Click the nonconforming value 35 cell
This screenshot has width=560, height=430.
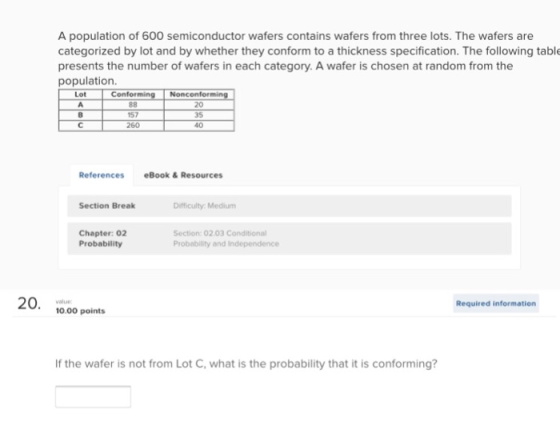coord(199,115)
